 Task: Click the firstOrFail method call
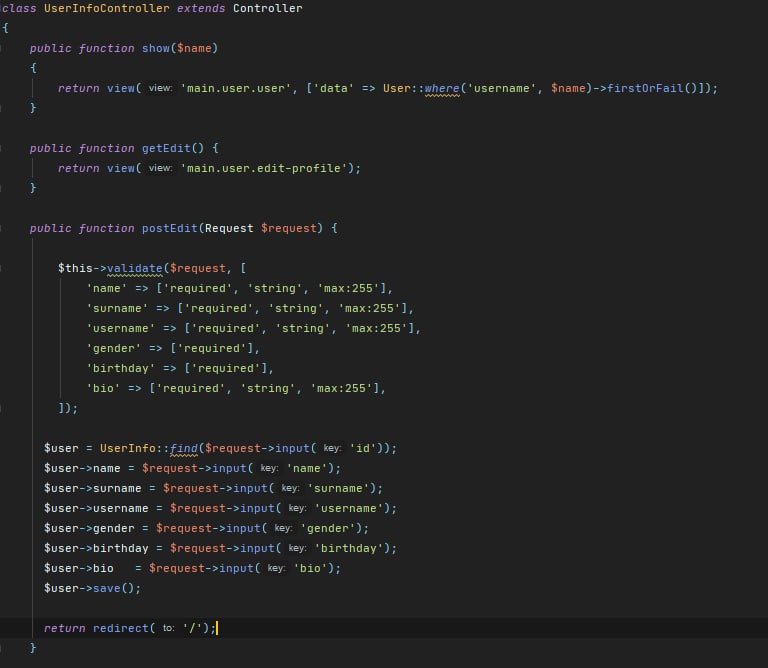645,89
